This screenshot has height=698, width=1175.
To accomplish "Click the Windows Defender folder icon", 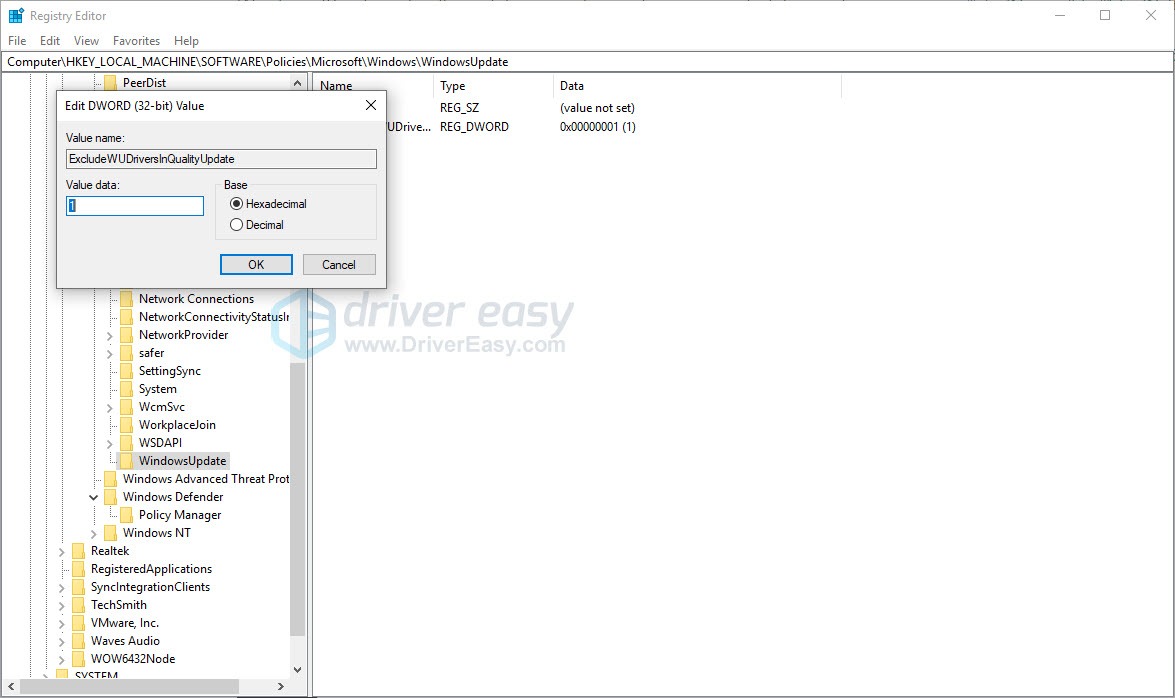I will click(x=112, y=496).
